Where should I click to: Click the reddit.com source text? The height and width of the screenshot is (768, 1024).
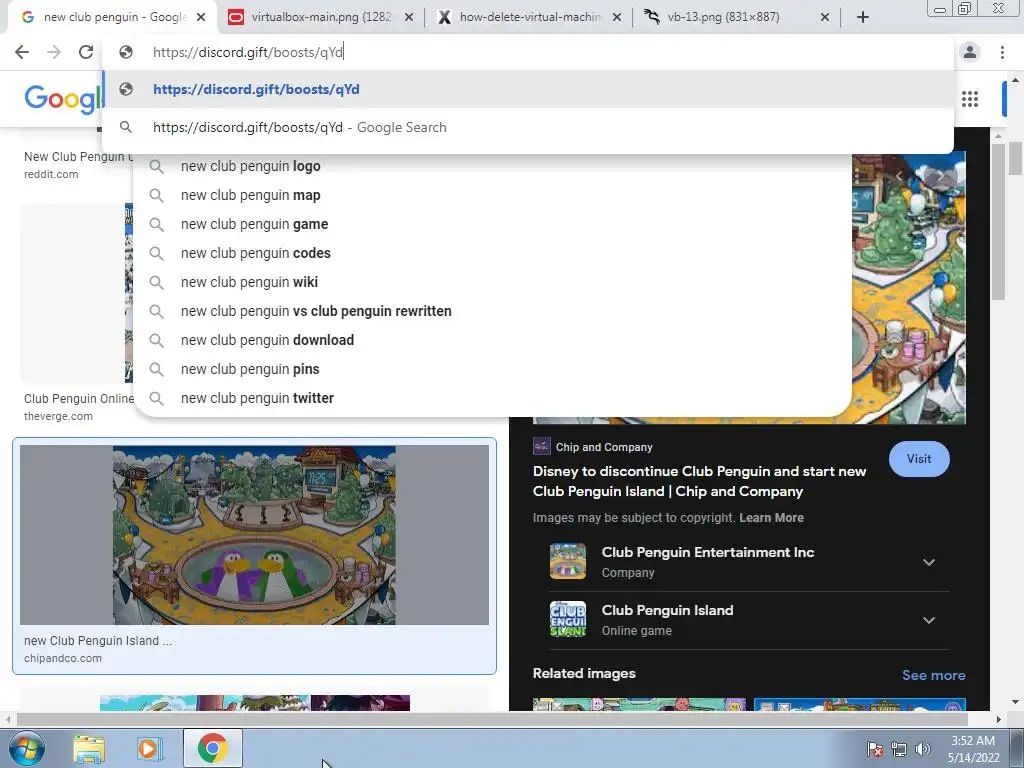tap(51, 174)
